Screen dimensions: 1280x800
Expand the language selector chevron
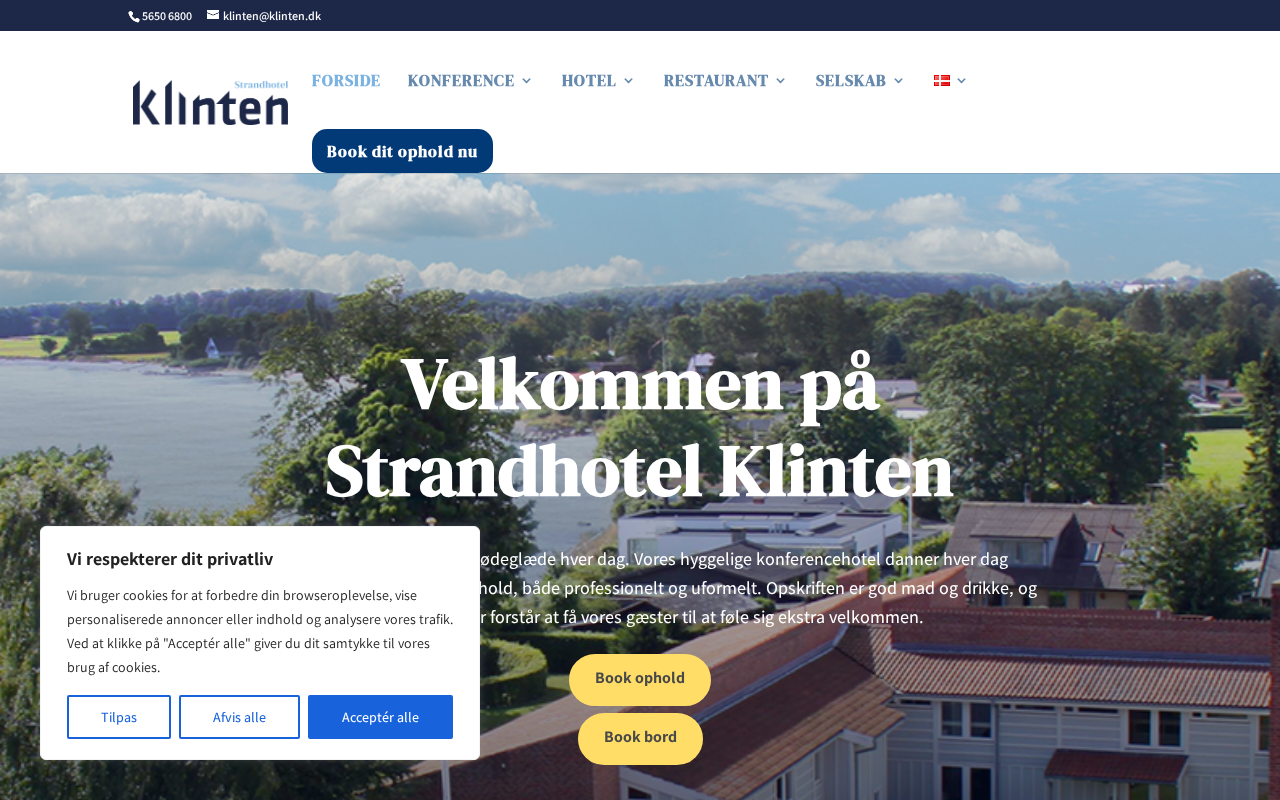[x=962, y=81]
